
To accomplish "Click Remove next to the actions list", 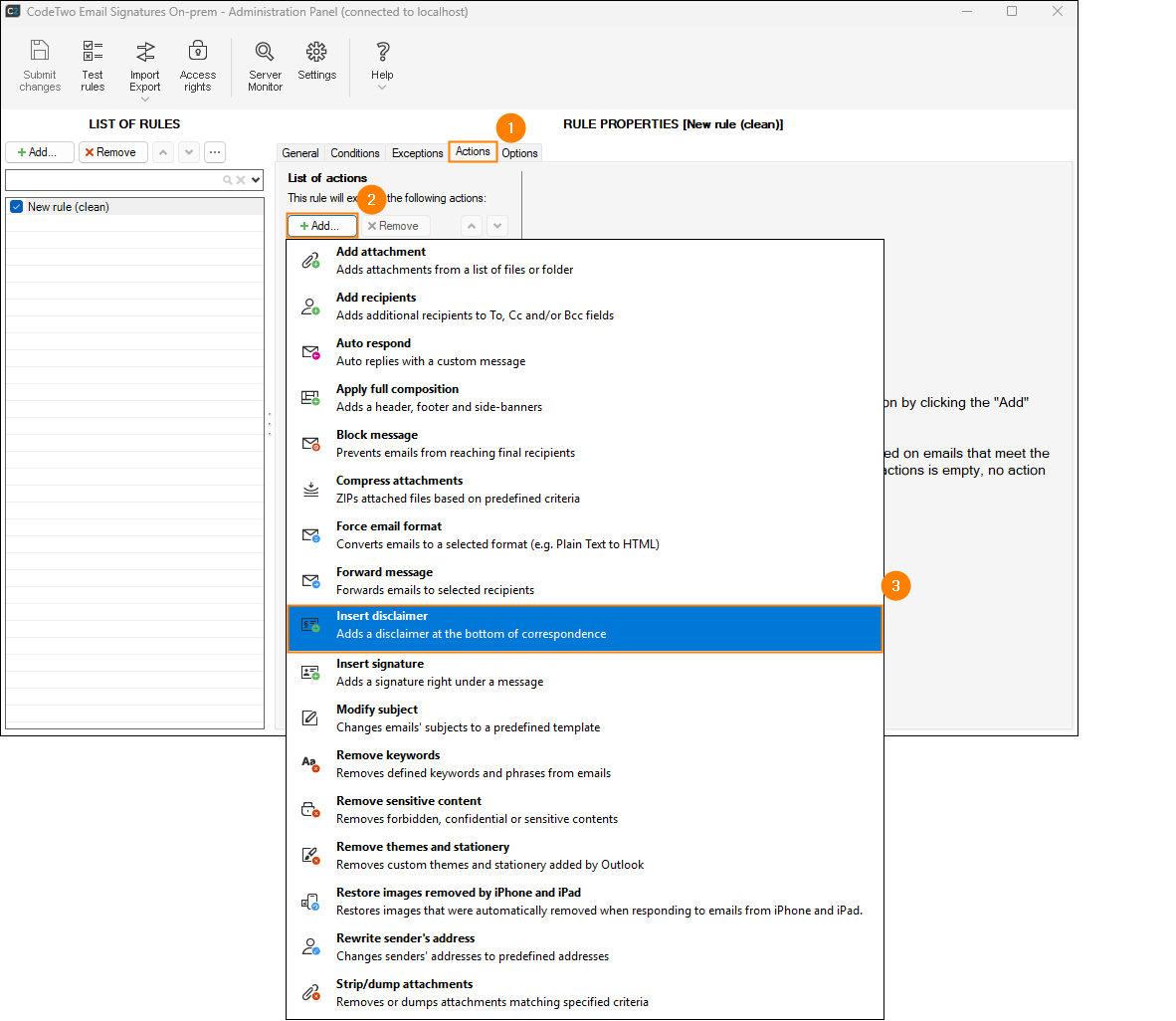I will tap(395, 225).
